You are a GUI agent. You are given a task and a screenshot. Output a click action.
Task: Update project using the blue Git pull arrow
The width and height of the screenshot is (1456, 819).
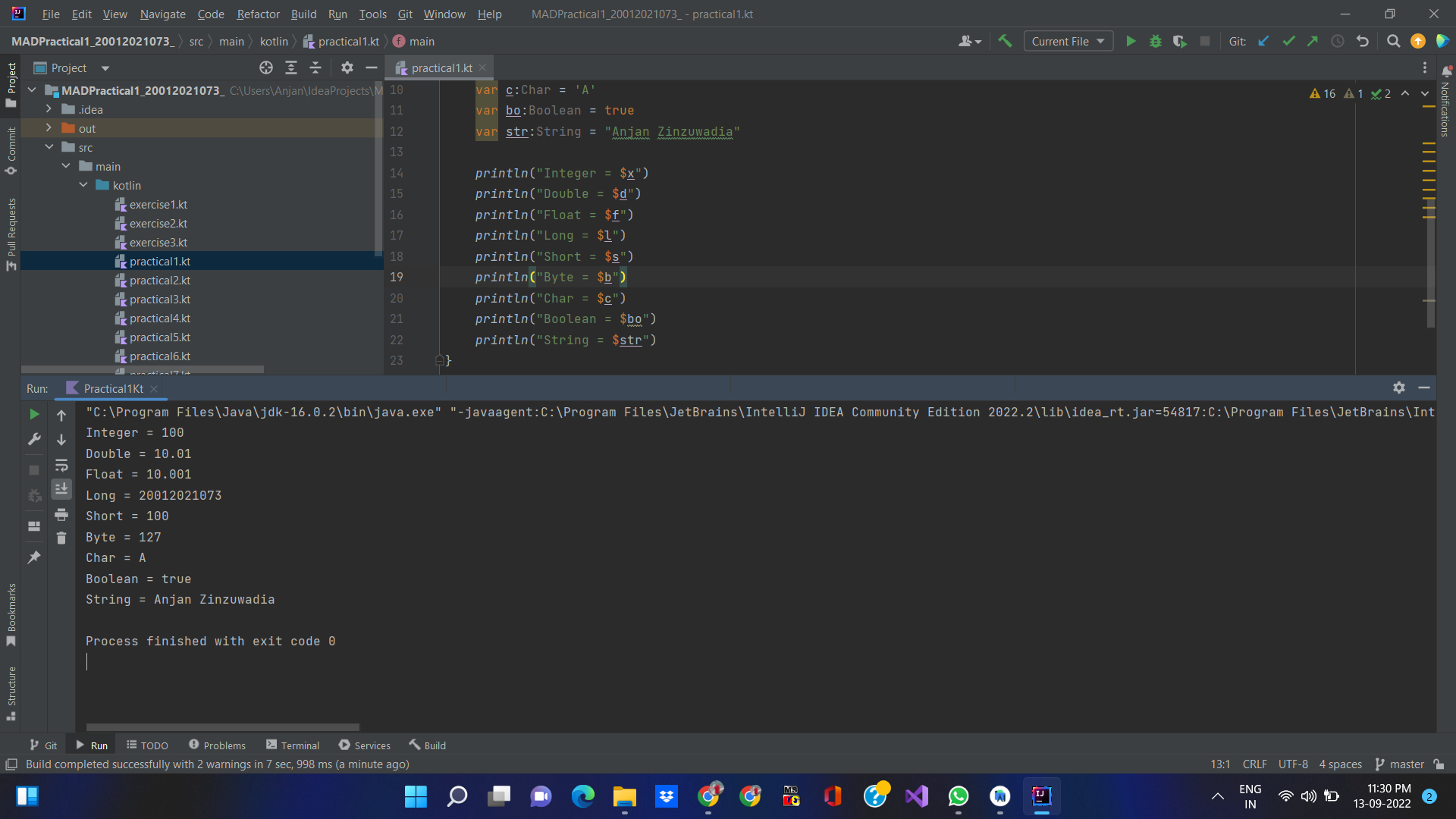point(1263,41)
